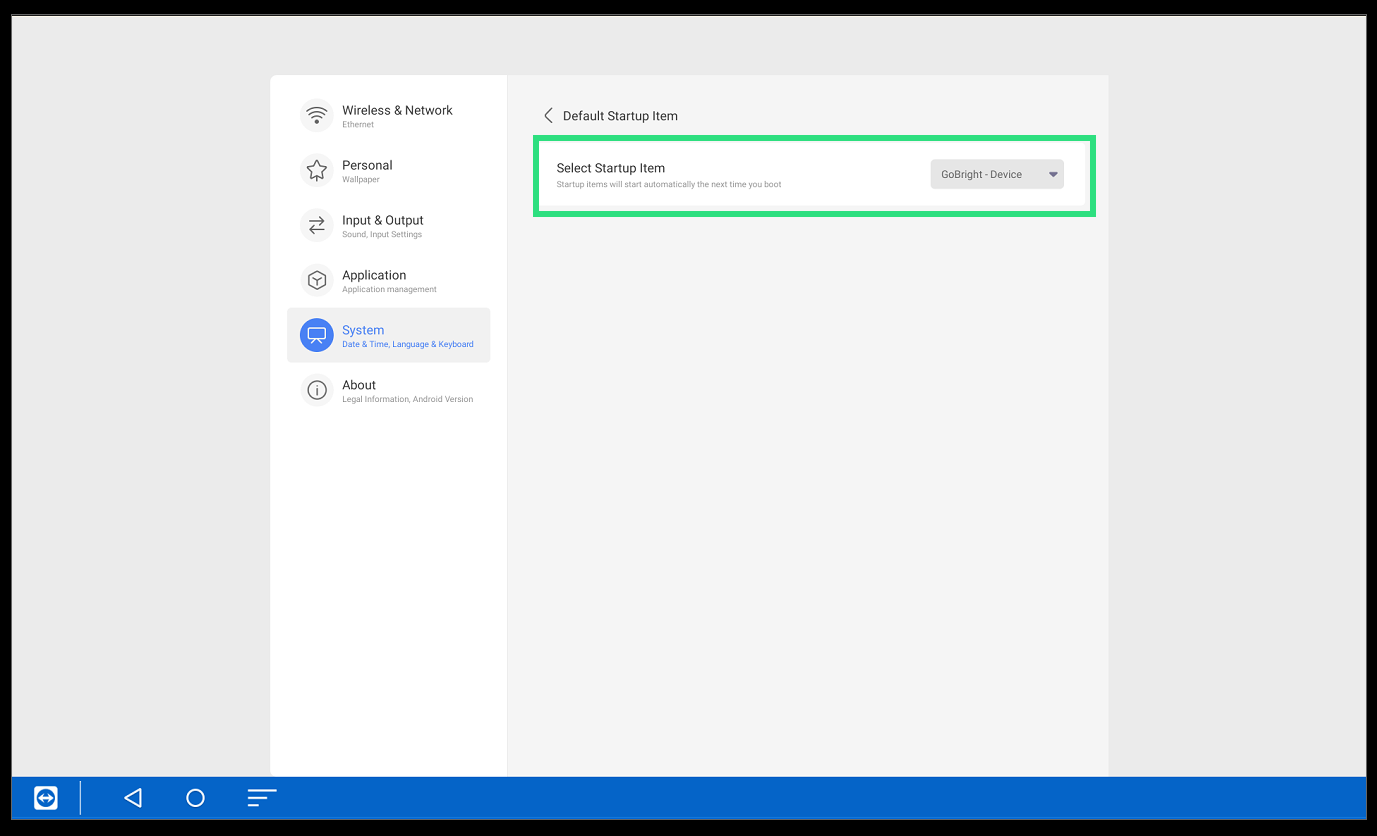Open the About settings entry
Image resolution: width=1377 pixels, height=836 pixels.
coord(388,390)
